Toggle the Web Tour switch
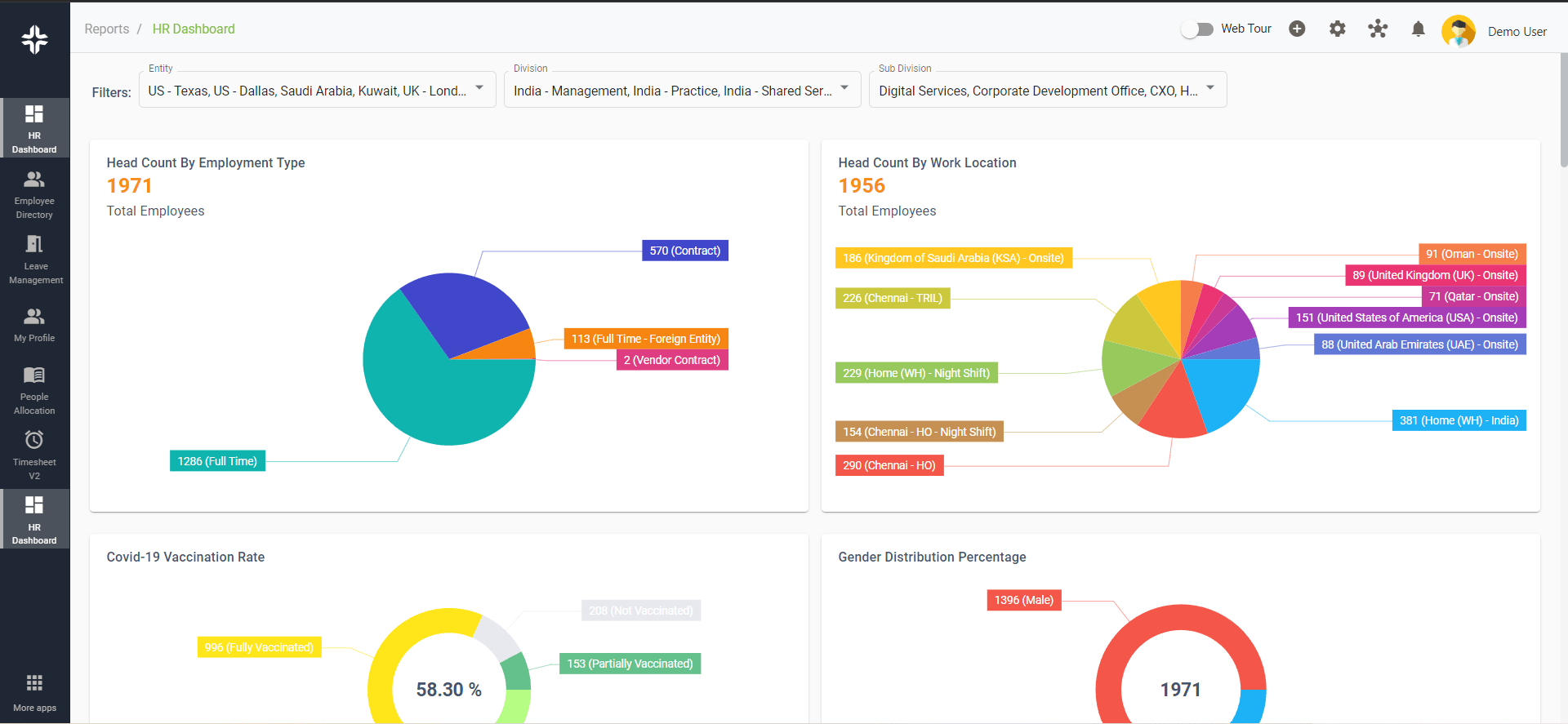1568x724 pixels. pos(1197,29)
